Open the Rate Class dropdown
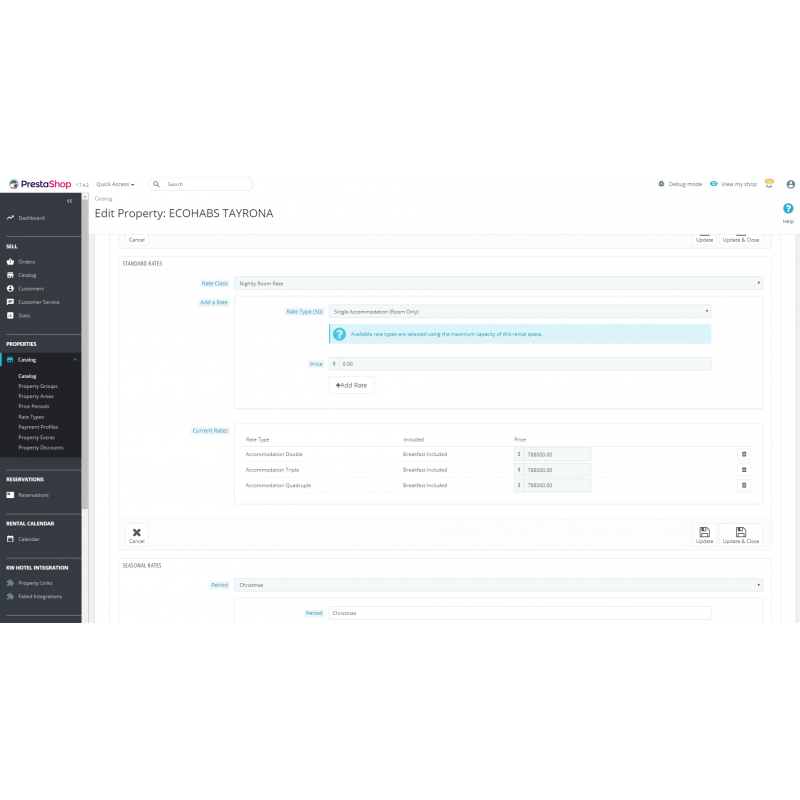Viewport: 800px width, 800px height. [x=498, y=283]
